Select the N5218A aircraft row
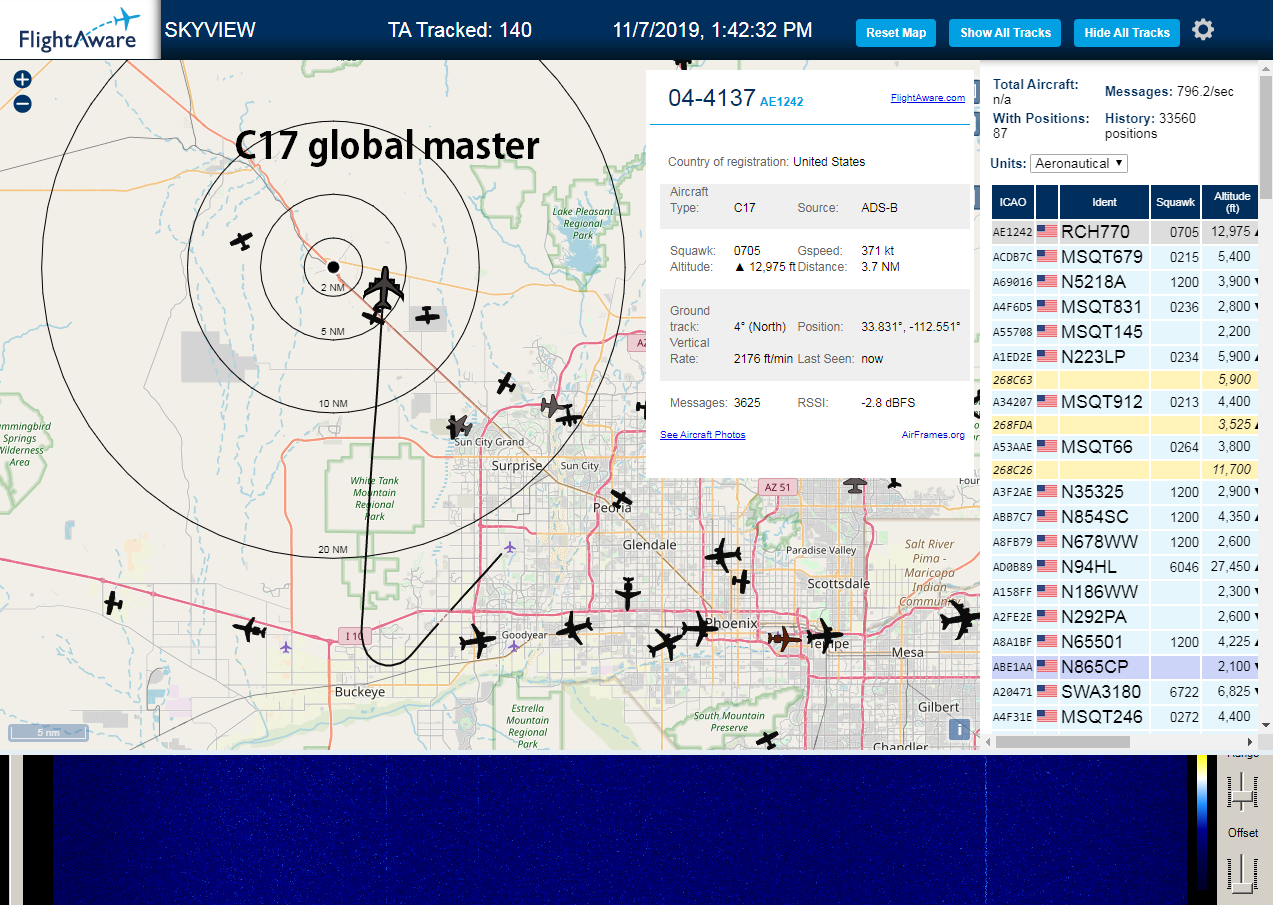This screenshot has width=1273, height=905. click(x=1126, y=282)
